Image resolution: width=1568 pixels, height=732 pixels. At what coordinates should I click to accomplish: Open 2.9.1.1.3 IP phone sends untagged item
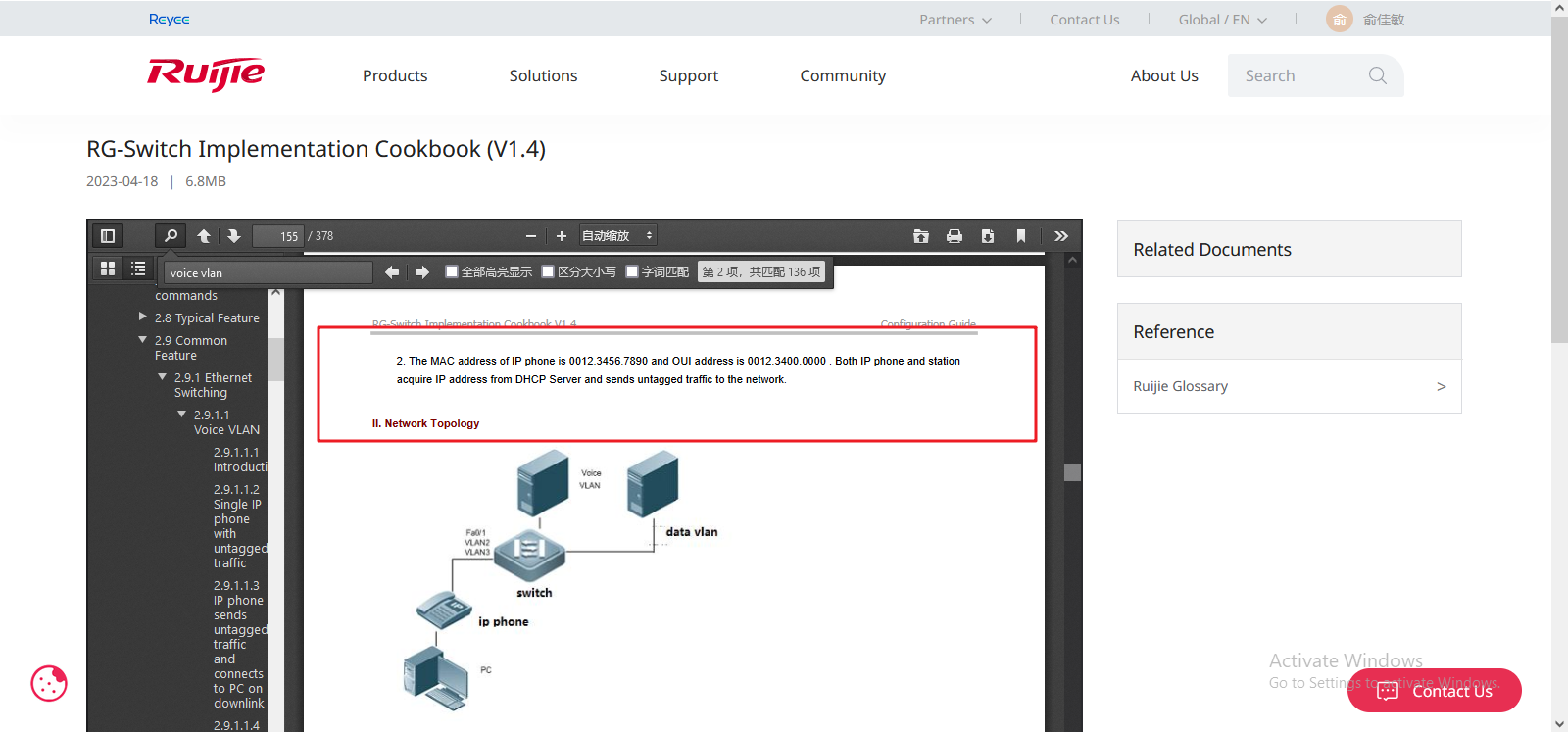(240, 644)
